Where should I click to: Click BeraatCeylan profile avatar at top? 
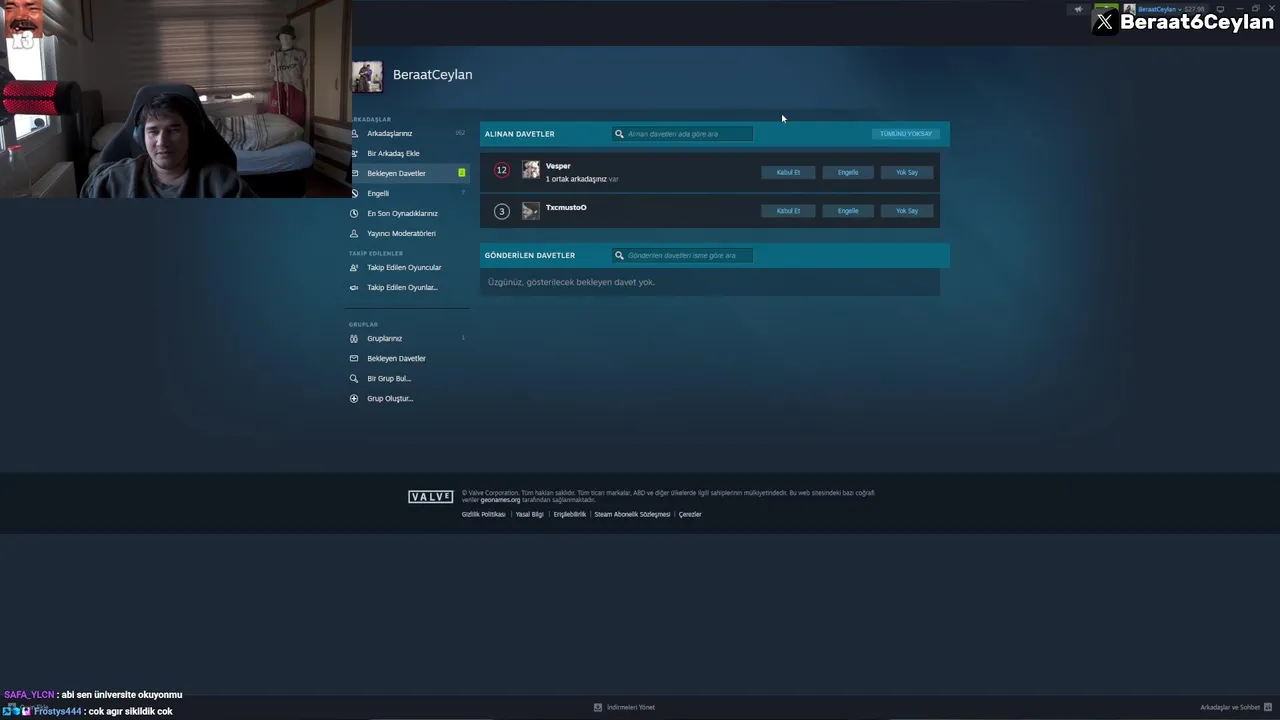tap(367, 77)
